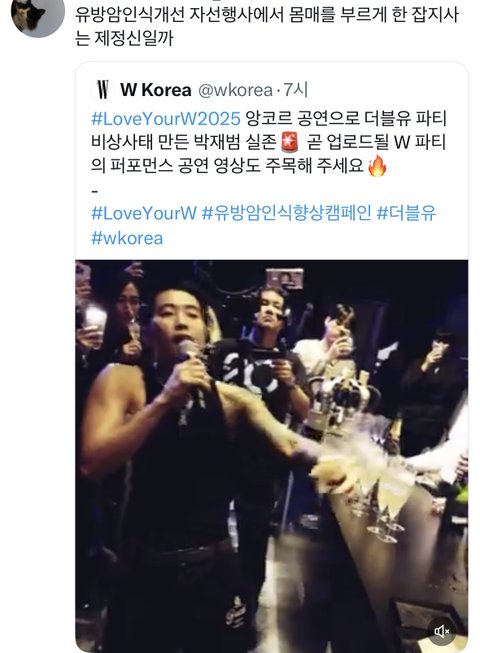Tap the microphone held by the singer
This screenshot has height=653, width=480.
[189, 352]
